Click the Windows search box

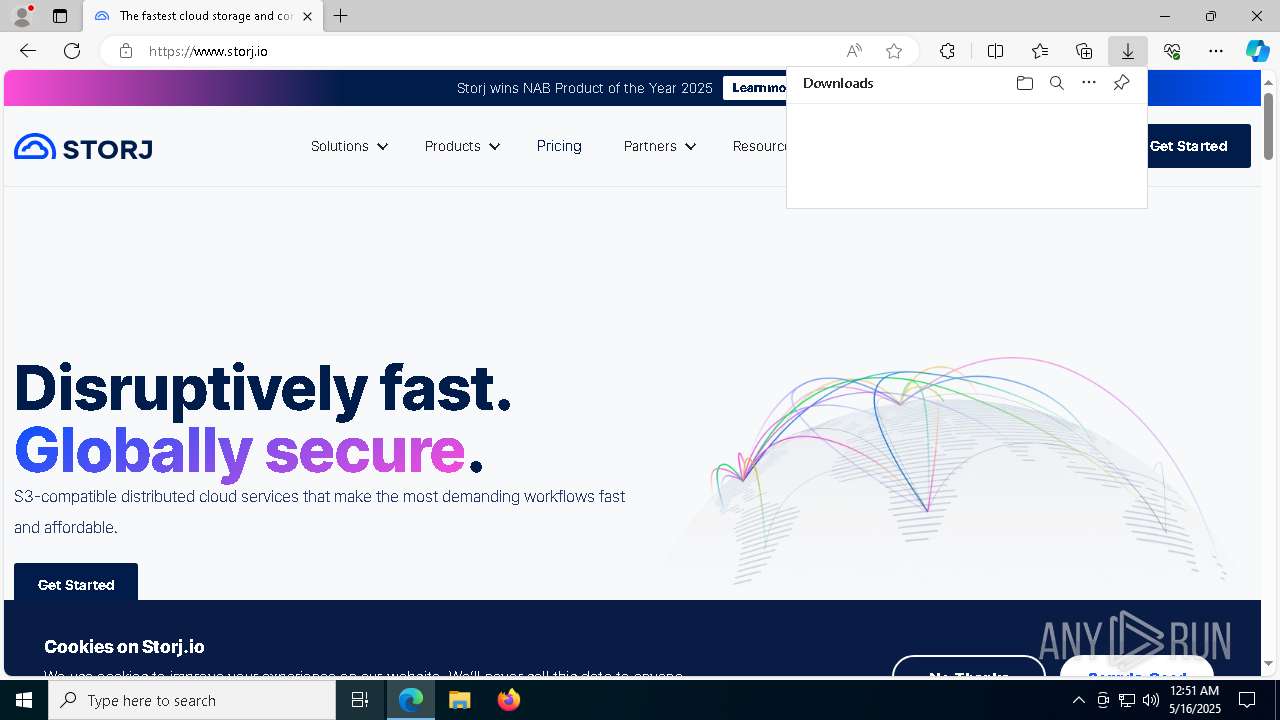click(x=192, y=700)
